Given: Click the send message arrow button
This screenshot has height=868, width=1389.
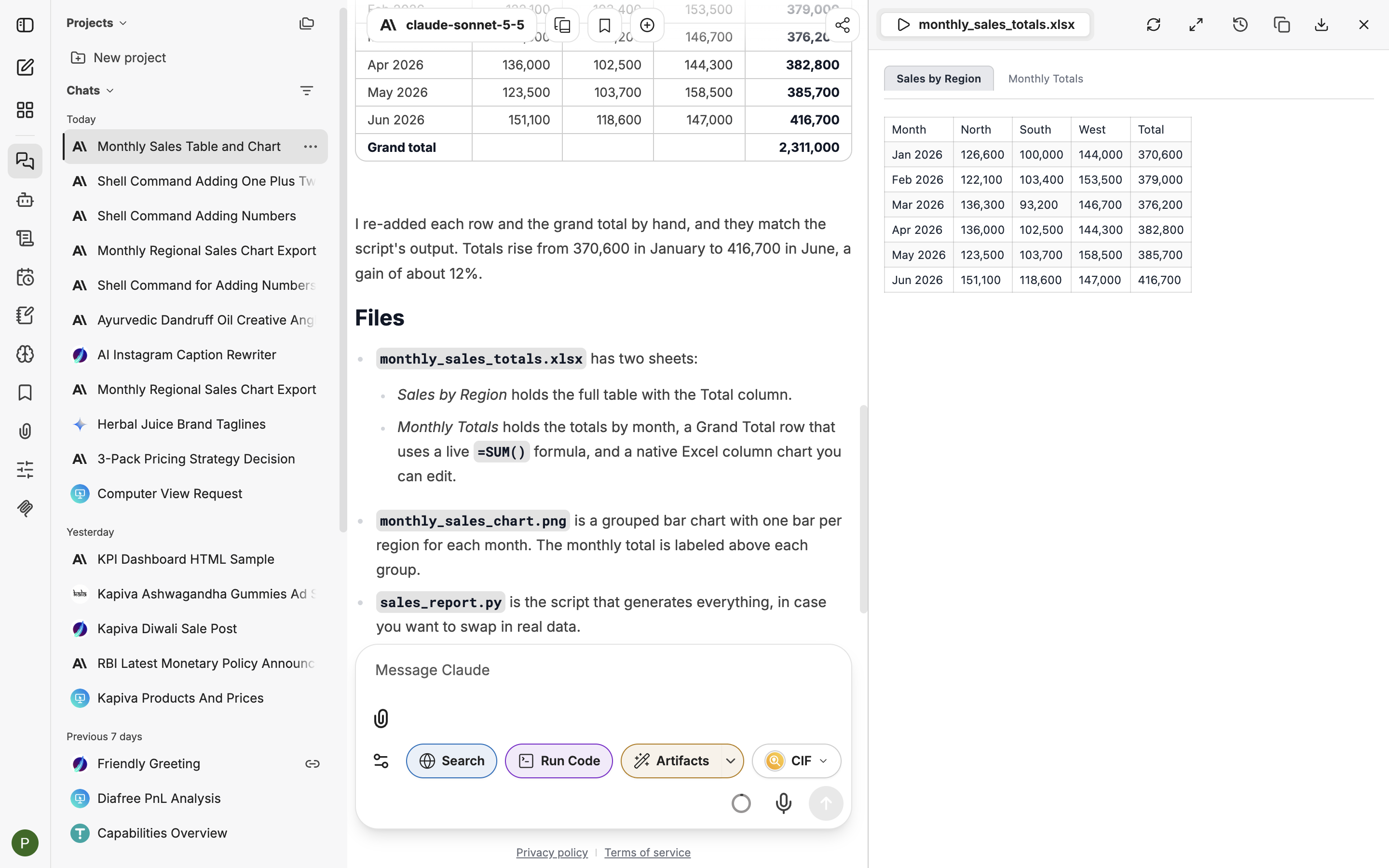Looking at the screenshot, I should coord(825,803).
